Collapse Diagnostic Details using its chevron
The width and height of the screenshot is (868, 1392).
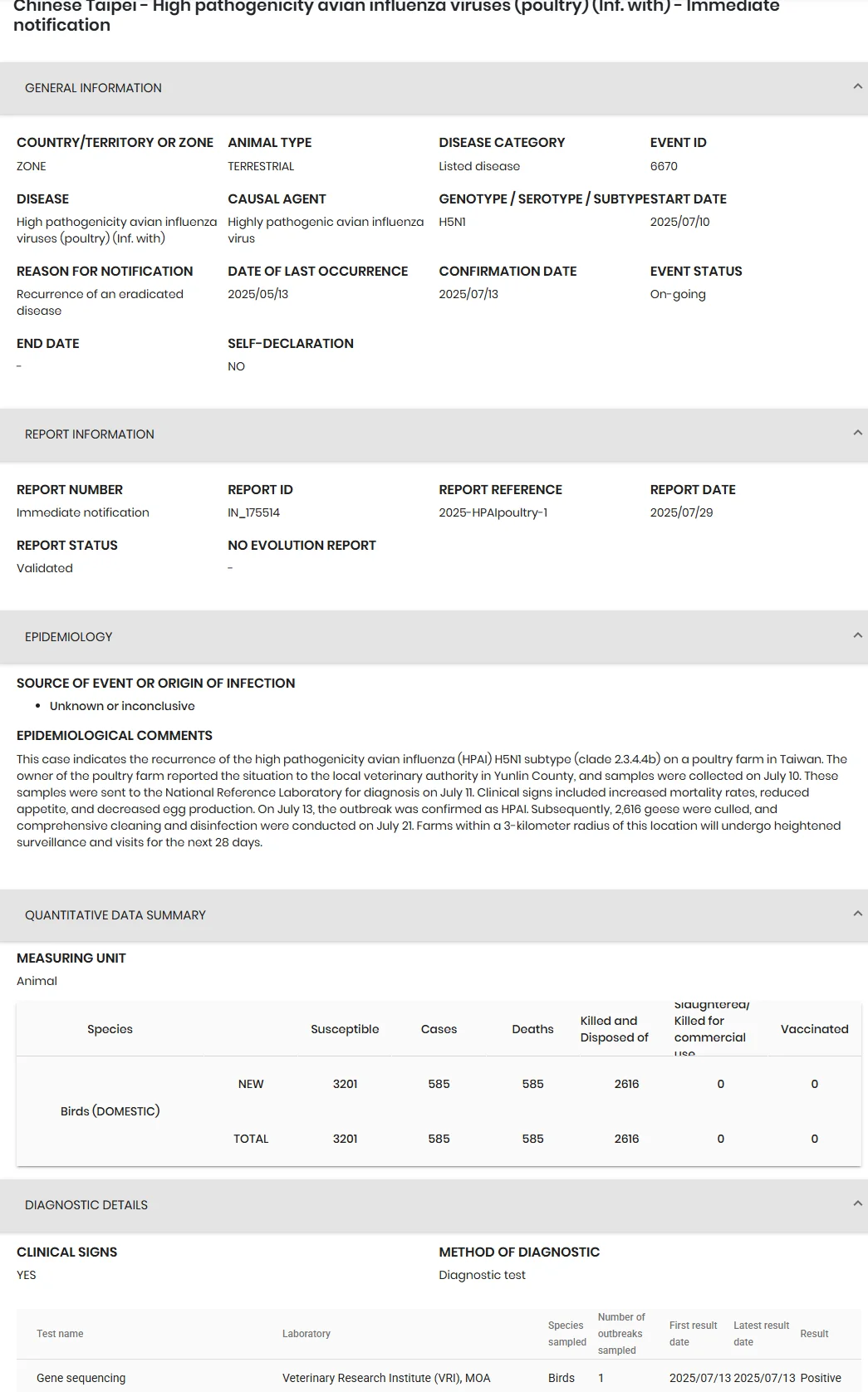click(x=857, y=1203)
